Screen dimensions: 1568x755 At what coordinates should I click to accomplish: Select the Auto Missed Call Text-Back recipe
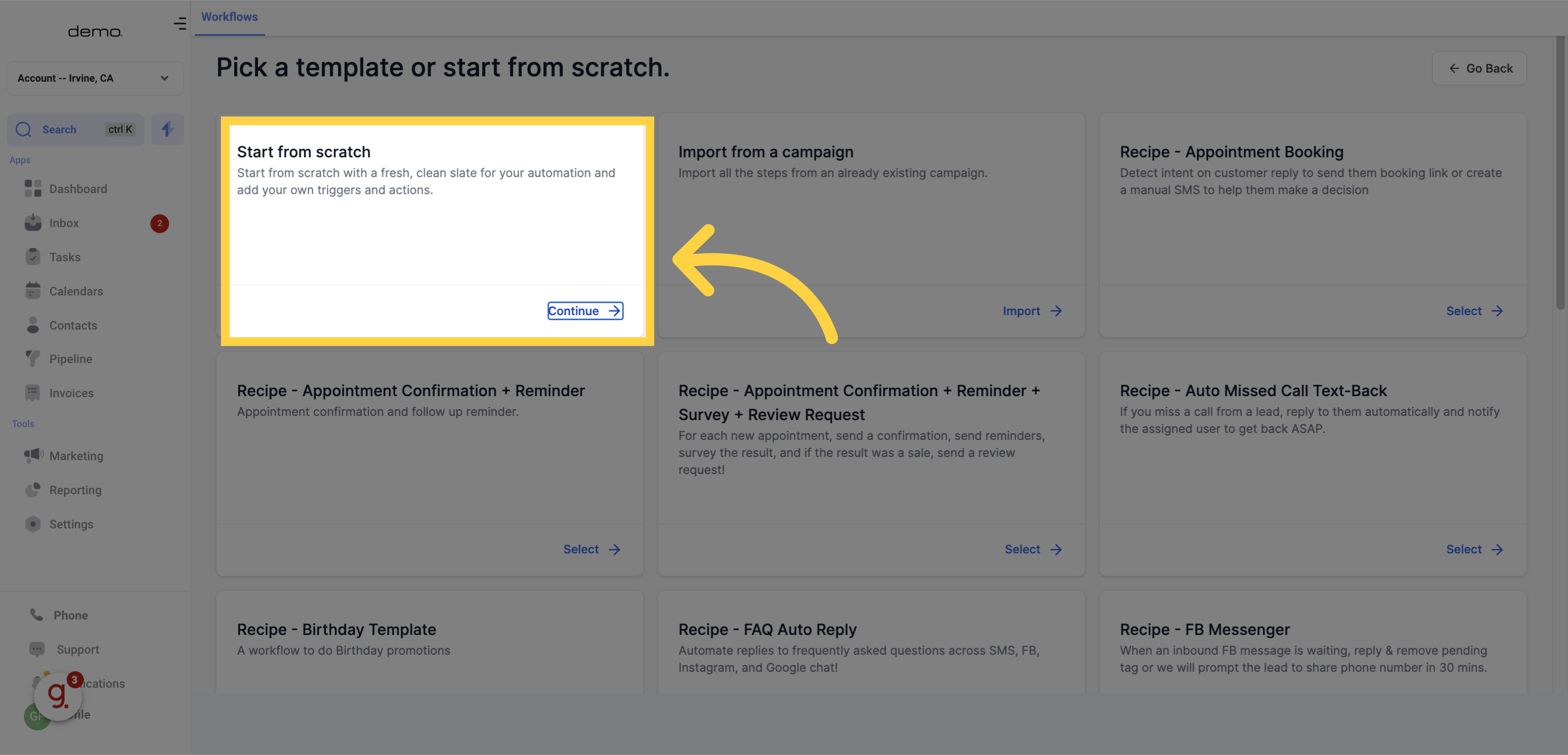click(1474, 549)
